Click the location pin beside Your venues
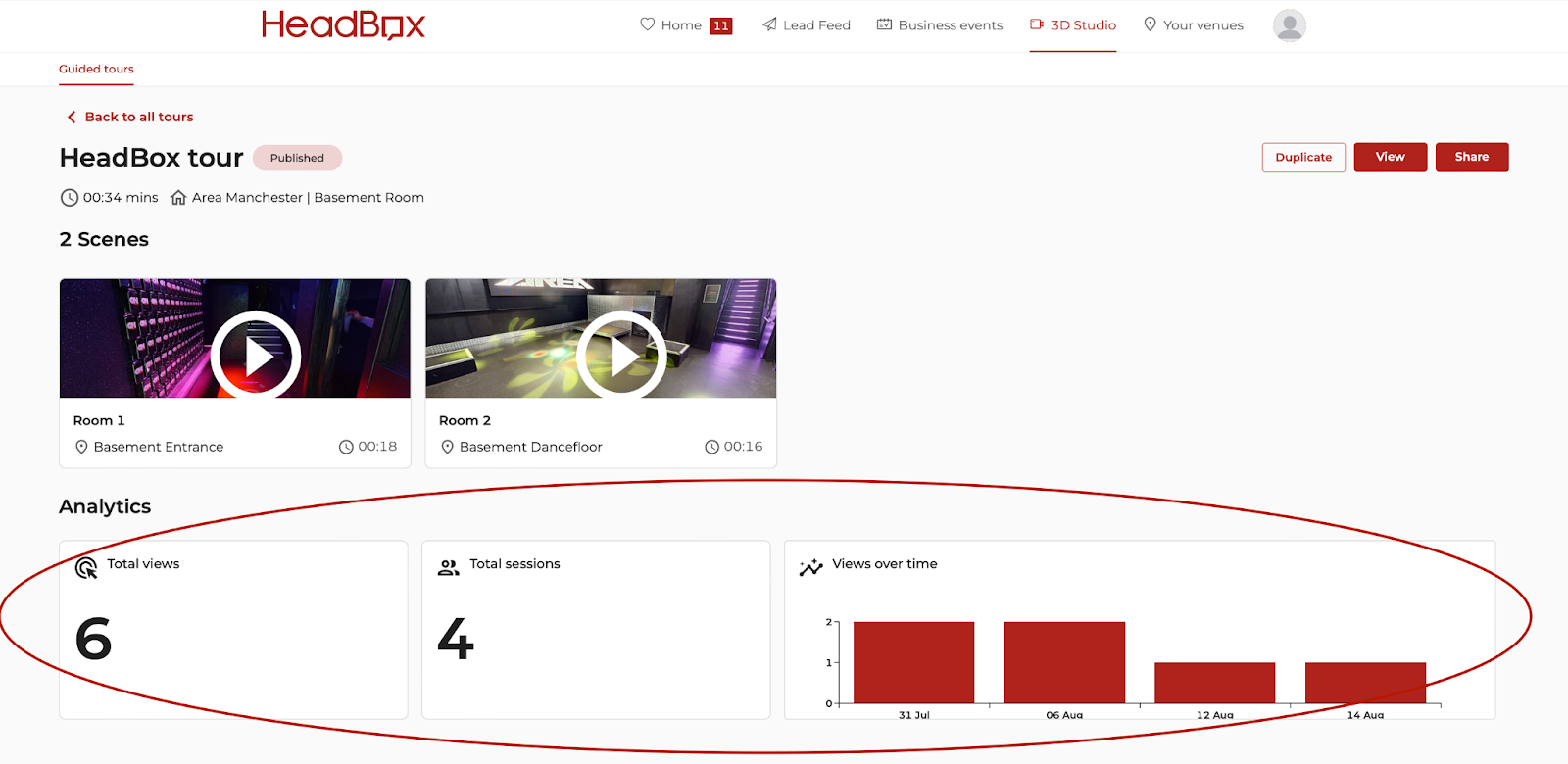The image size is (1568, 764). (1151, 24)
